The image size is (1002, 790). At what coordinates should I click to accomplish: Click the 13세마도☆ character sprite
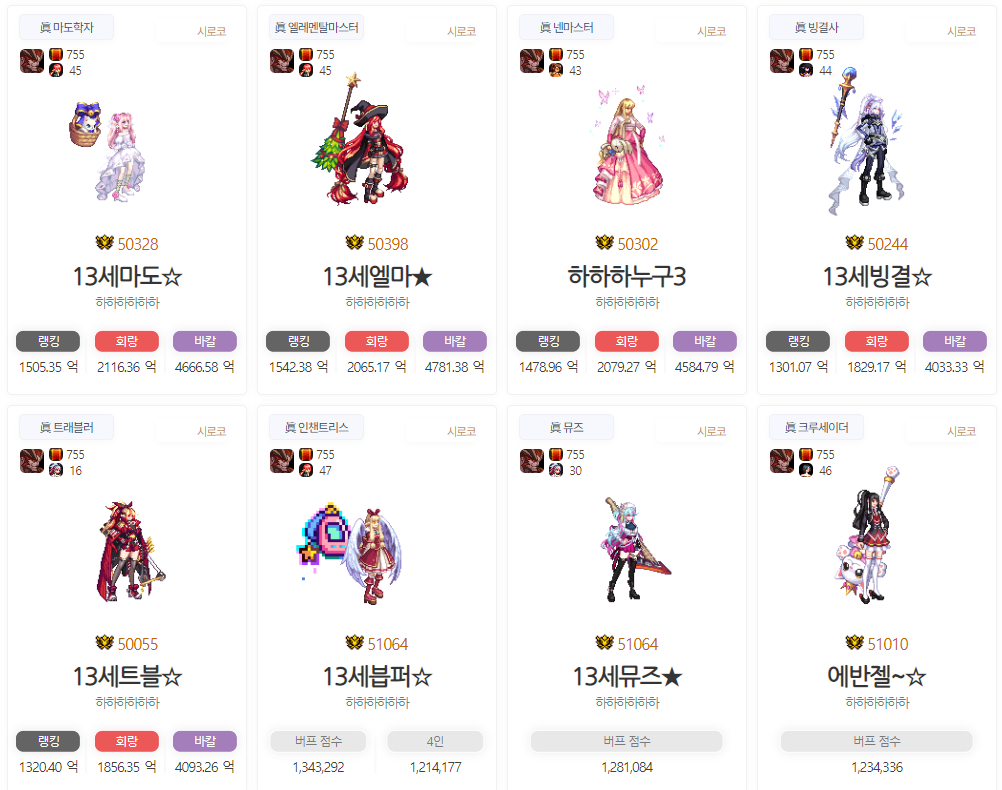(107, 151)
